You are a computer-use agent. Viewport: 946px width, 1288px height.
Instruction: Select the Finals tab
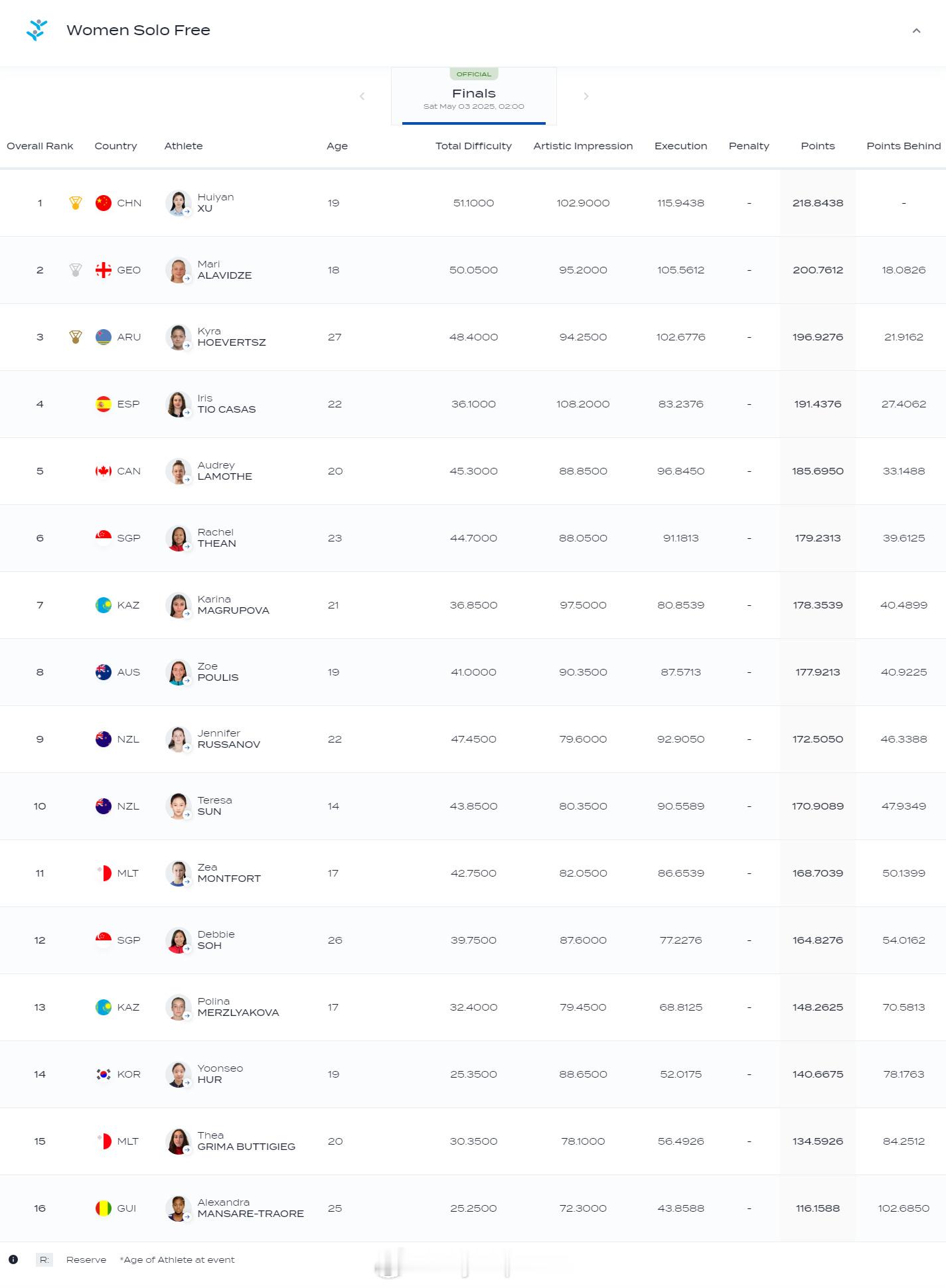point(474,96)
